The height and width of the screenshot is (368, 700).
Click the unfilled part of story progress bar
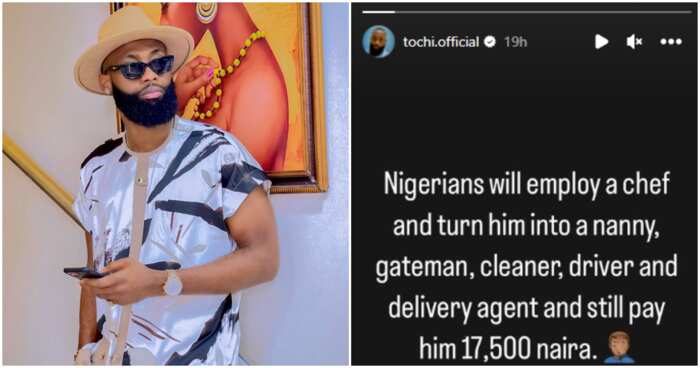click(544, 12)
